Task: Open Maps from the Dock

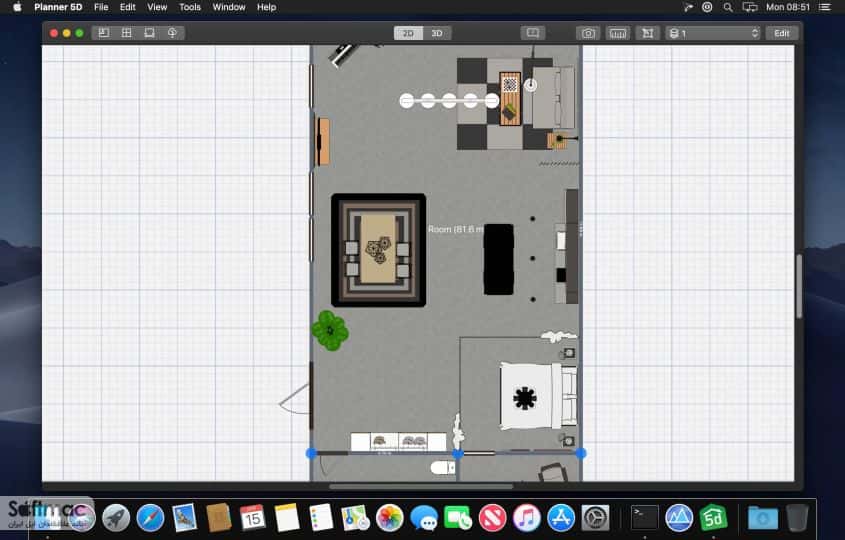Action: click(x=355, y=517)
